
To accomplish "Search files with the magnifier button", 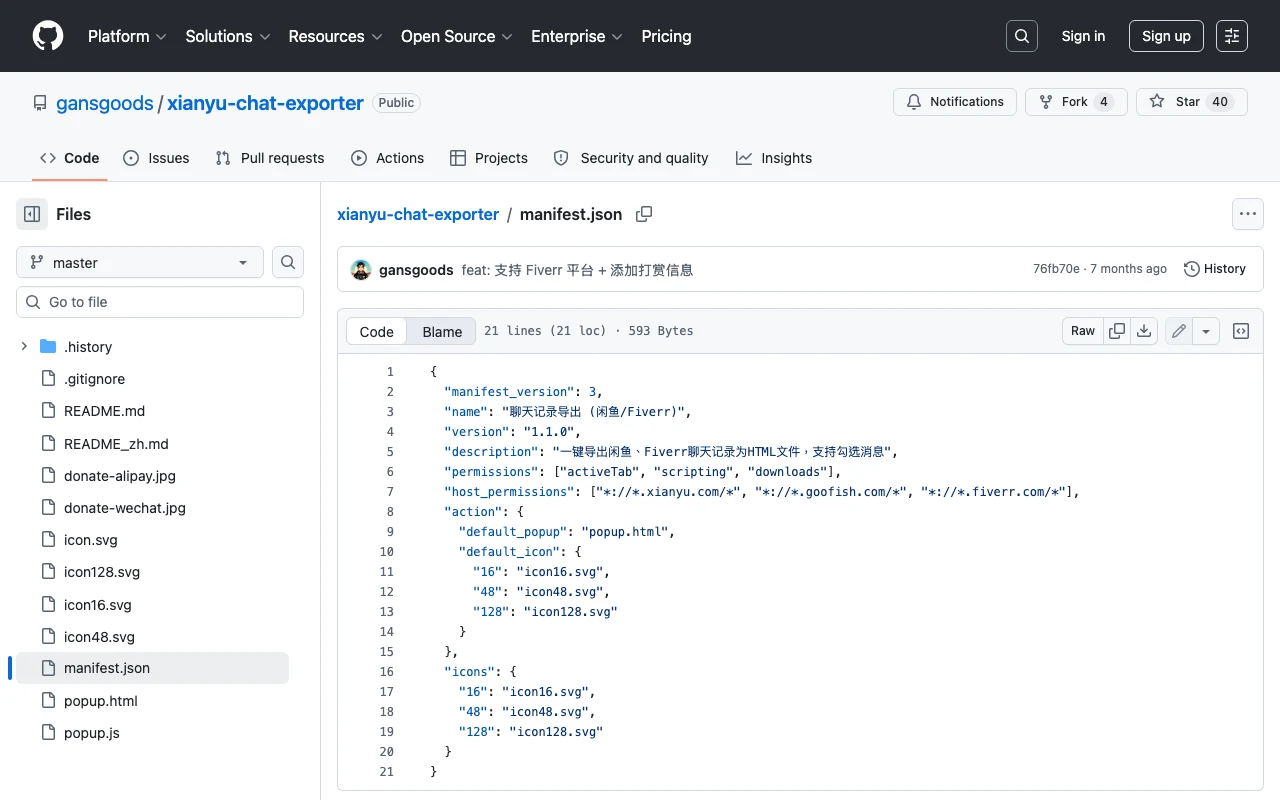I will click(288, 262).
